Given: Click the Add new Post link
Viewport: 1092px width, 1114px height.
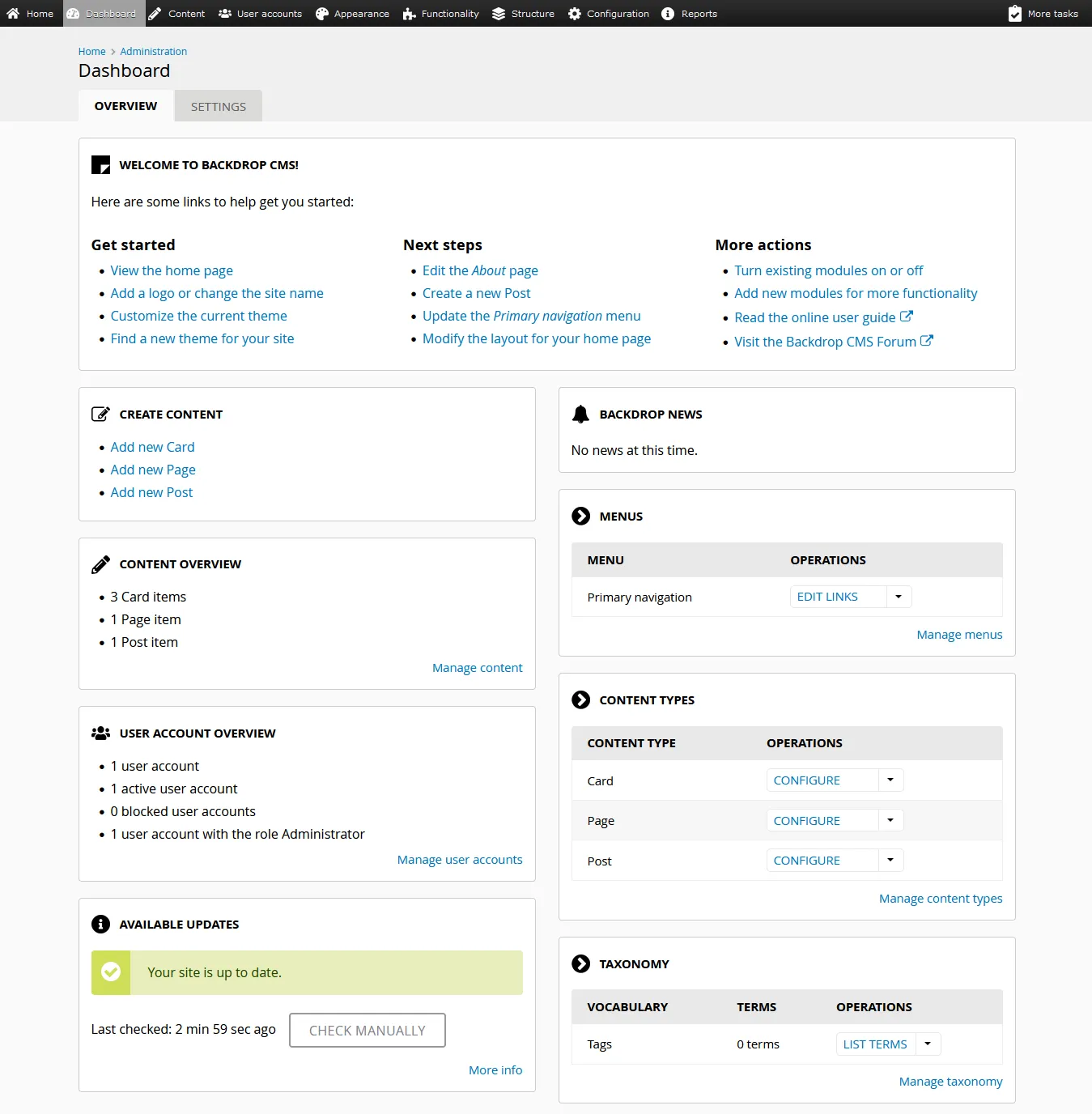Looking at the screenshot, I should click(151, 492).
